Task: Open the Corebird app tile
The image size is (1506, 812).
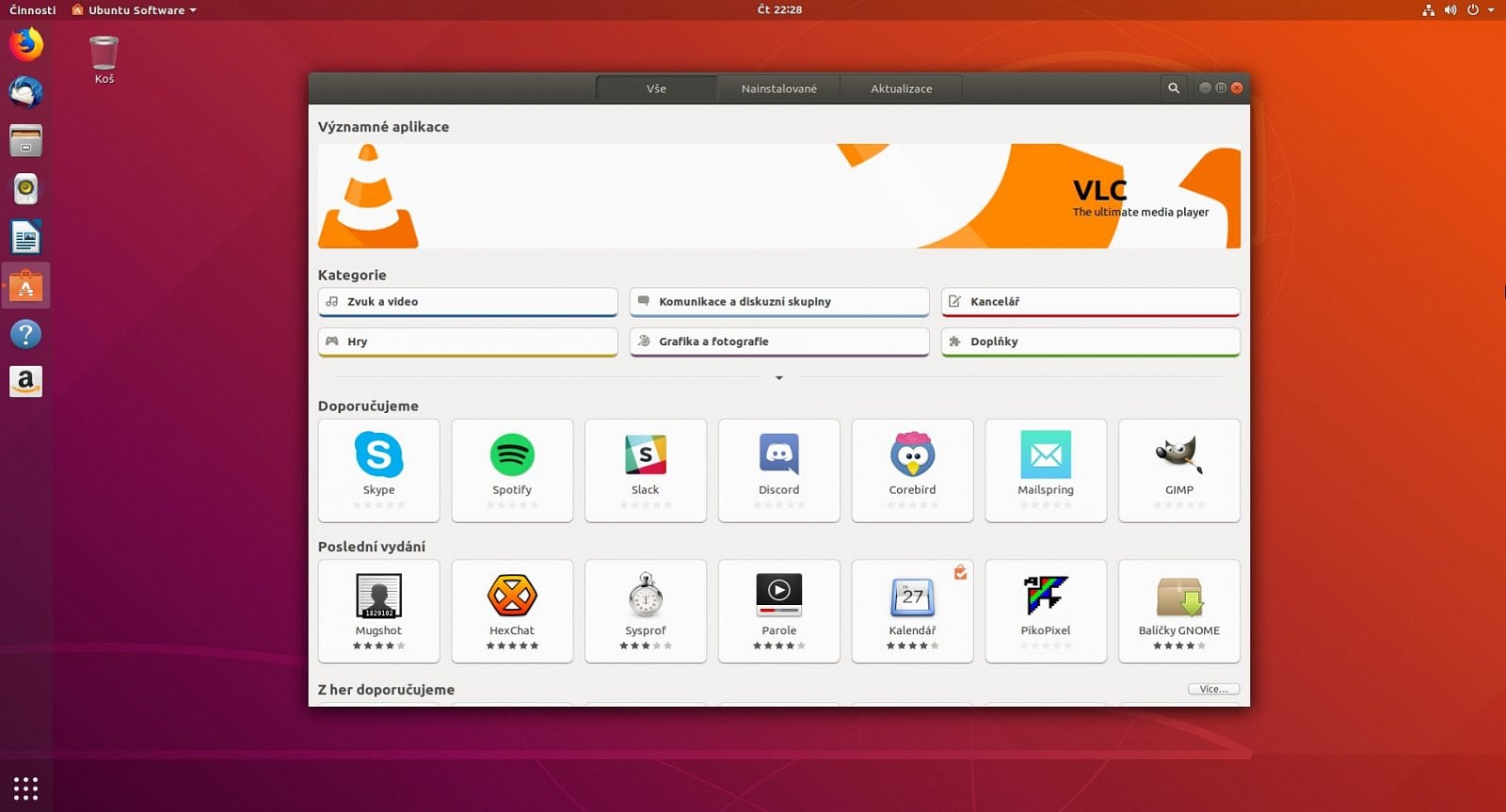Action: click(x=912, y=470)
